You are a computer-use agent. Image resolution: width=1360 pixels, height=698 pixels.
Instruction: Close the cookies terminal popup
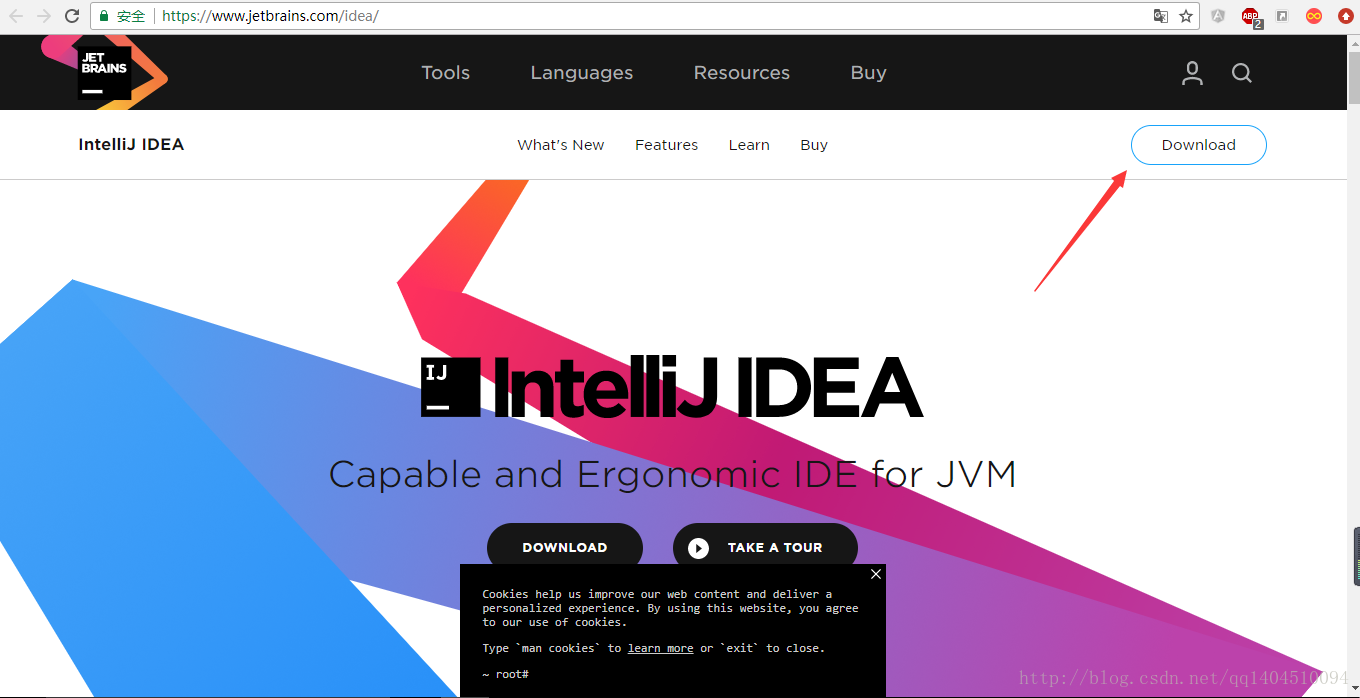point(876,574)
